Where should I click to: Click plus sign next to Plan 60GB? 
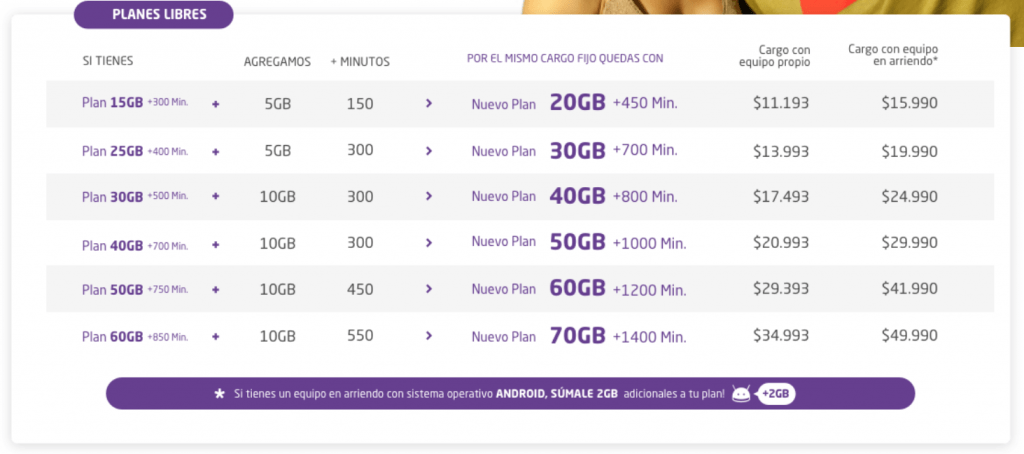(216, 336)
